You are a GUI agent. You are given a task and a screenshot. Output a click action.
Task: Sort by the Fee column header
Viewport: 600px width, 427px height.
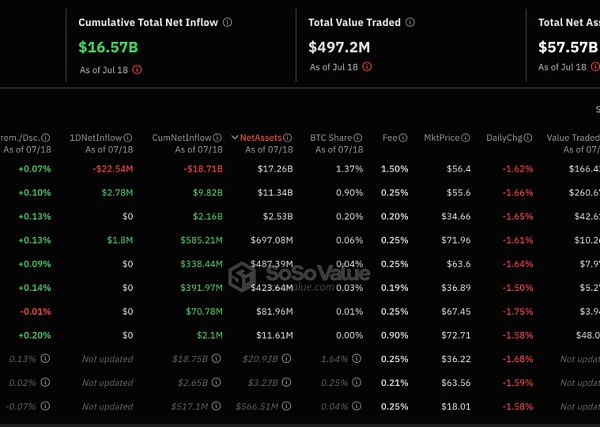(390, 137)
